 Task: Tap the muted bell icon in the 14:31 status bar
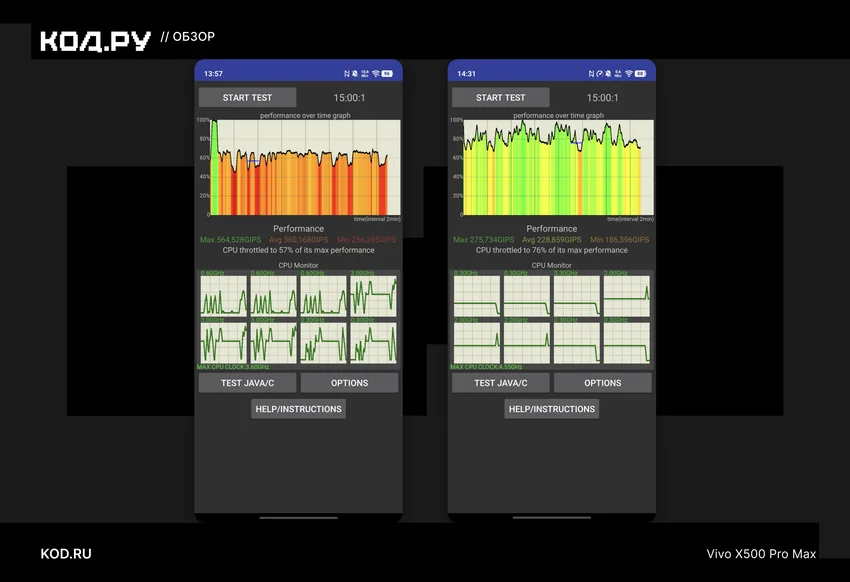[608, 74]
